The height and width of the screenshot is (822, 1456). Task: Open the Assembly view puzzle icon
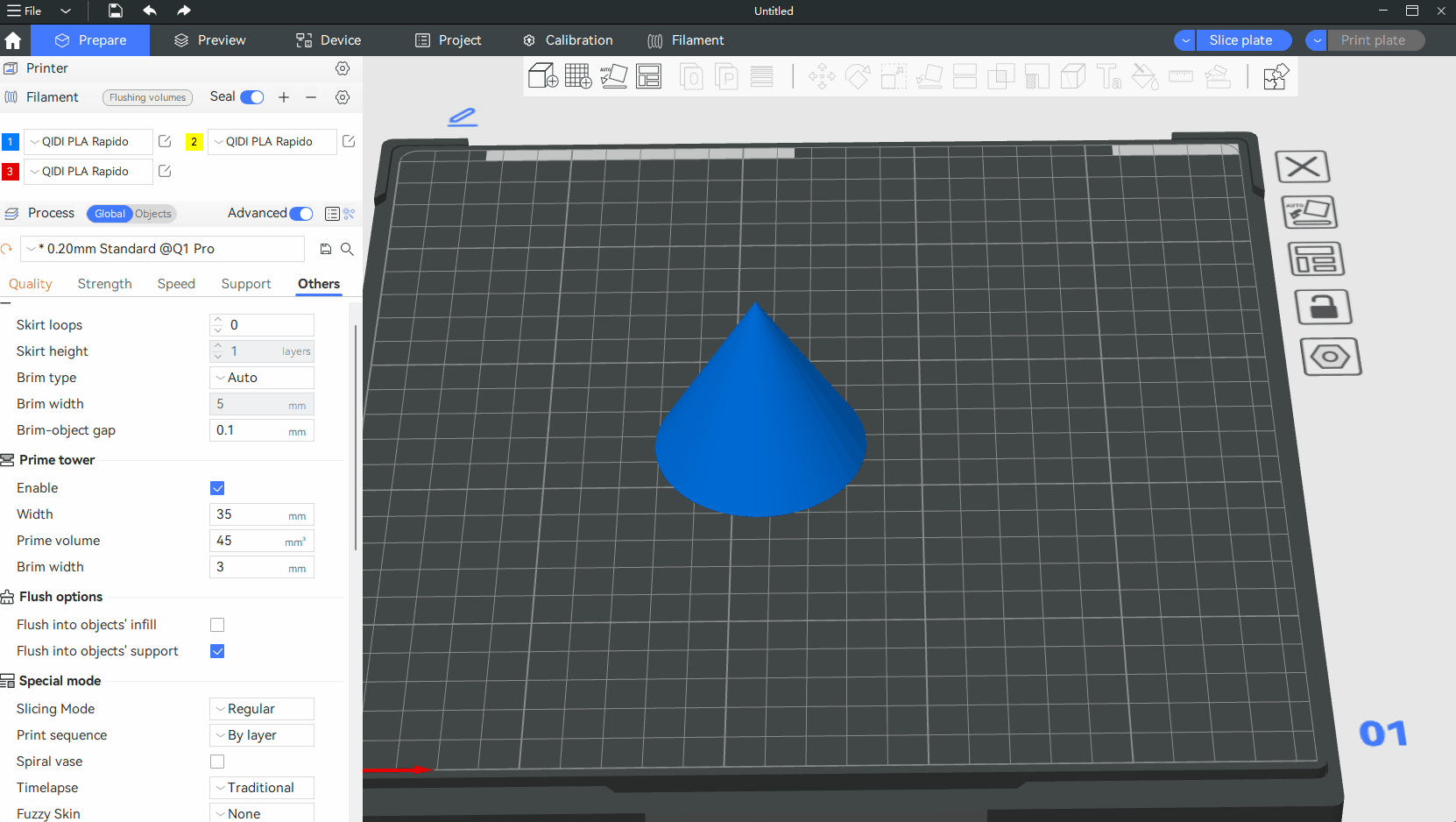(x=1276, y=76)
